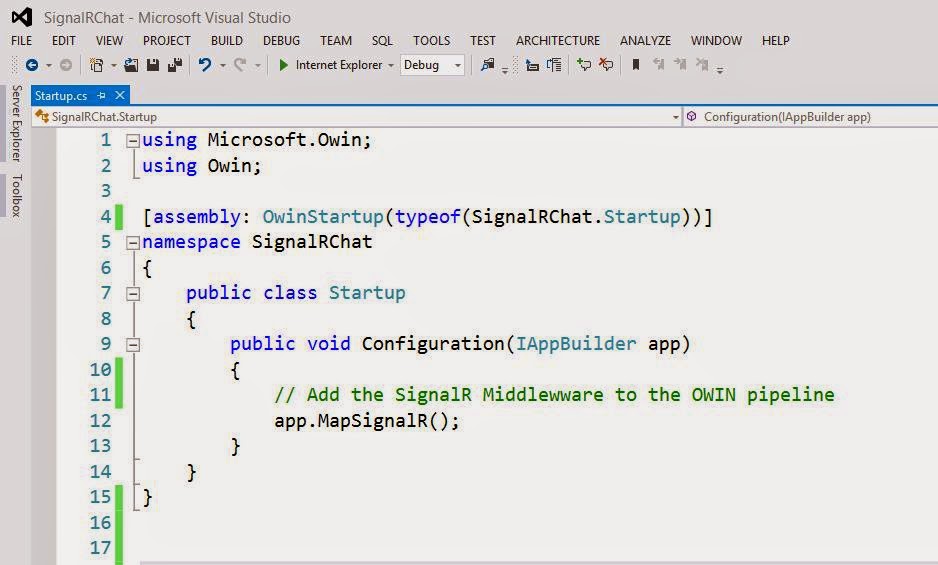Screen dimensions: 938x565
Task: Open the Toolbox side panel
Action: (17, 196)
